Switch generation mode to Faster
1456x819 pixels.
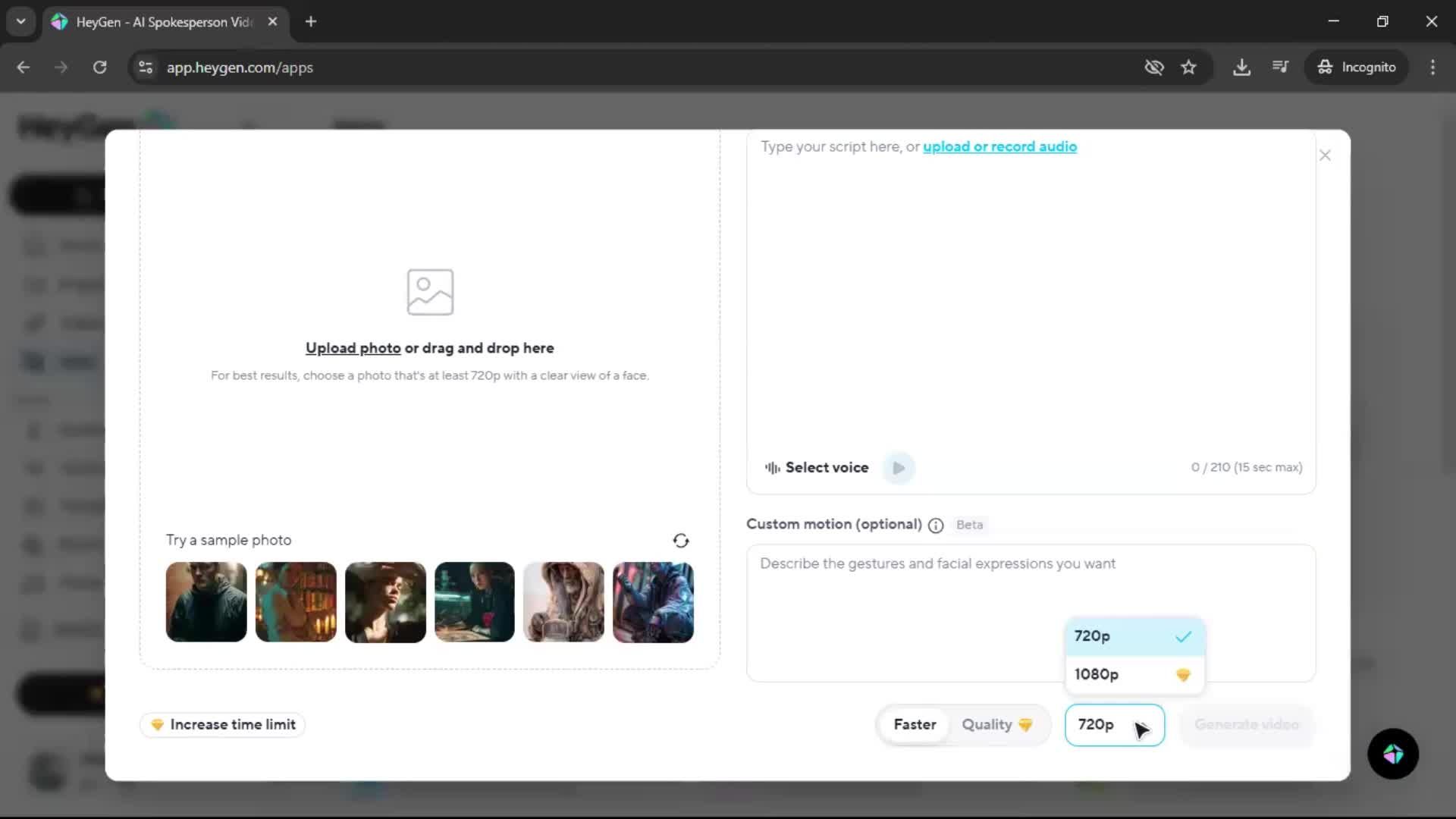915,724
